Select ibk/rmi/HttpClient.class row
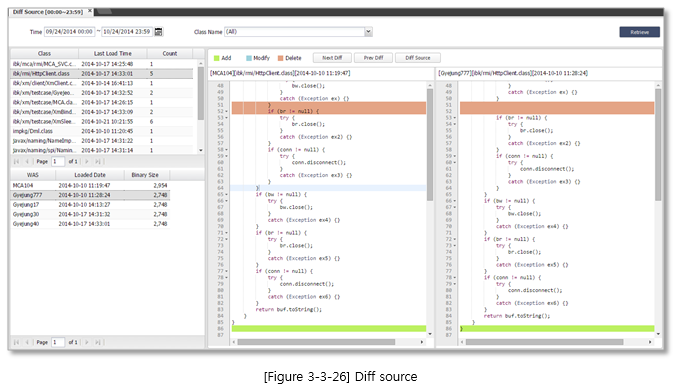Screen dimensions: 691x387 pos(102,74)
